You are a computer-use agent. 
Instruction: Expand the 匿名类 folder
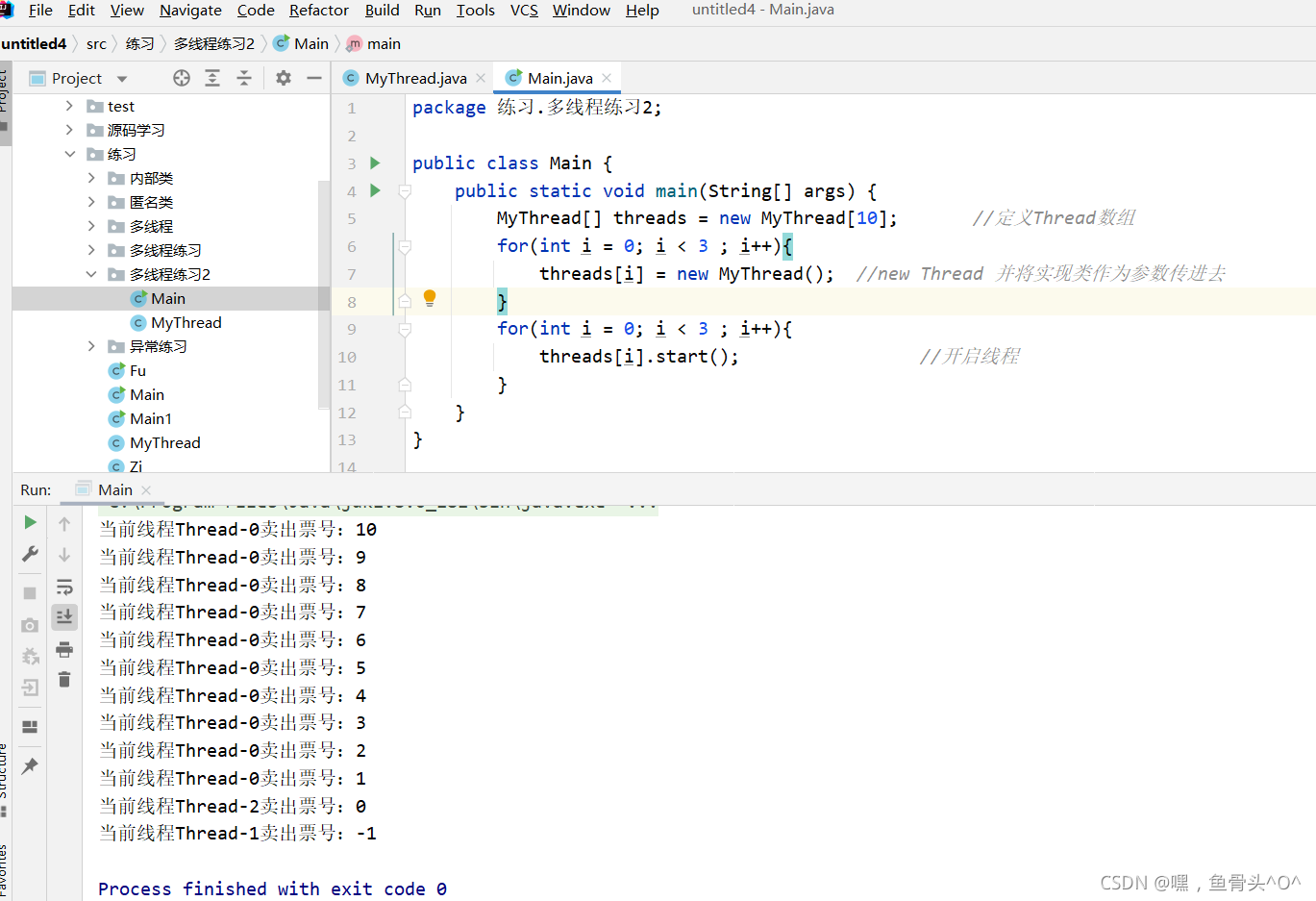(91, 202)
